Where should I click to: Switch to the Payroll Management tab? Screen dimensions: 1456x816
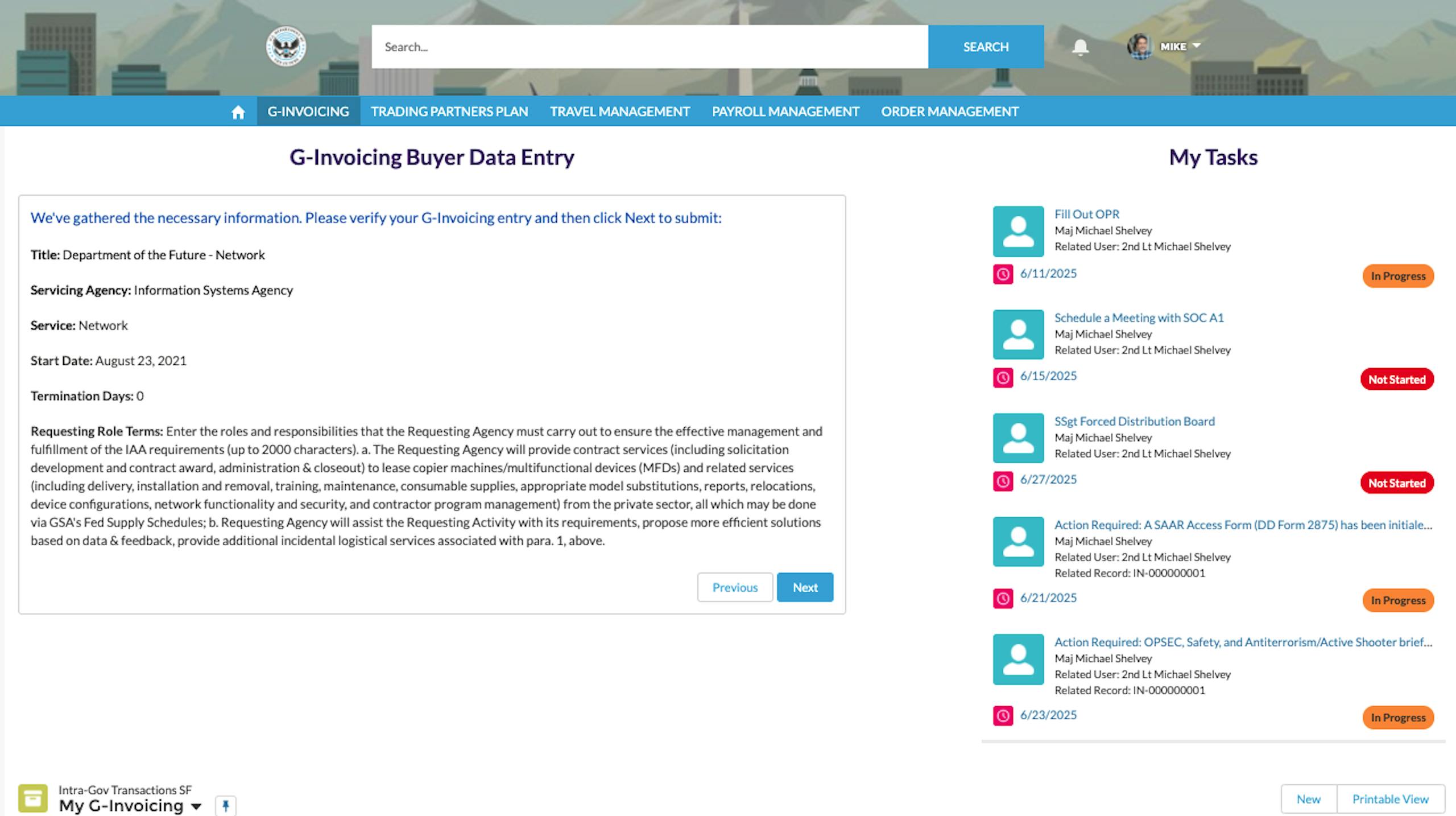click(x=785, y=112)
